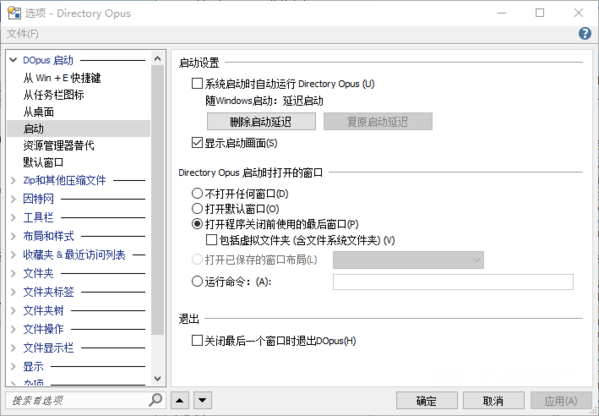Image resolution: width=599 pixels, height=416 pixels.
Task: Expand 文件夹 category
Action: point(13,274)
